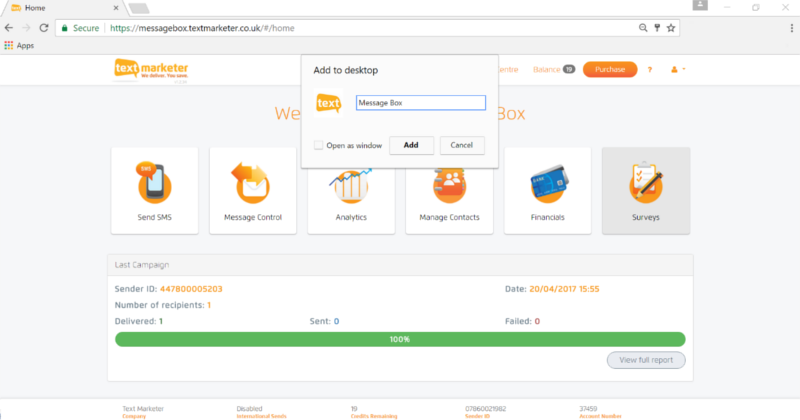The height and width of the screenshot is (420, 800).
Task: Click the question mark help icon
Action: (650, 70)
